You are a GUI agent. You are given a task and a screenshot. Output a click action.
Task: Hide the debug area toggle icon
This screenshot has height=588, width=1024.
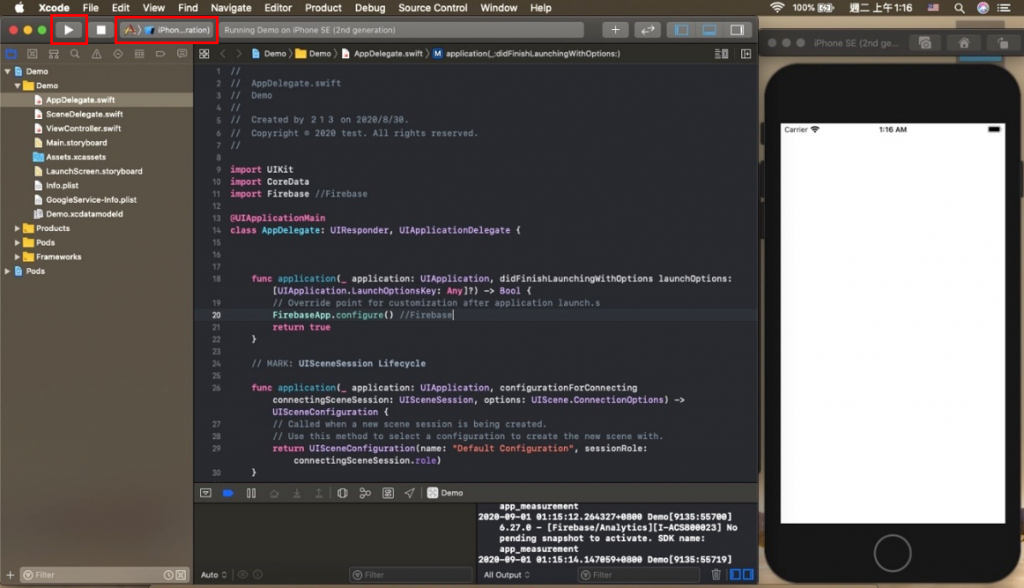point(206,493)
